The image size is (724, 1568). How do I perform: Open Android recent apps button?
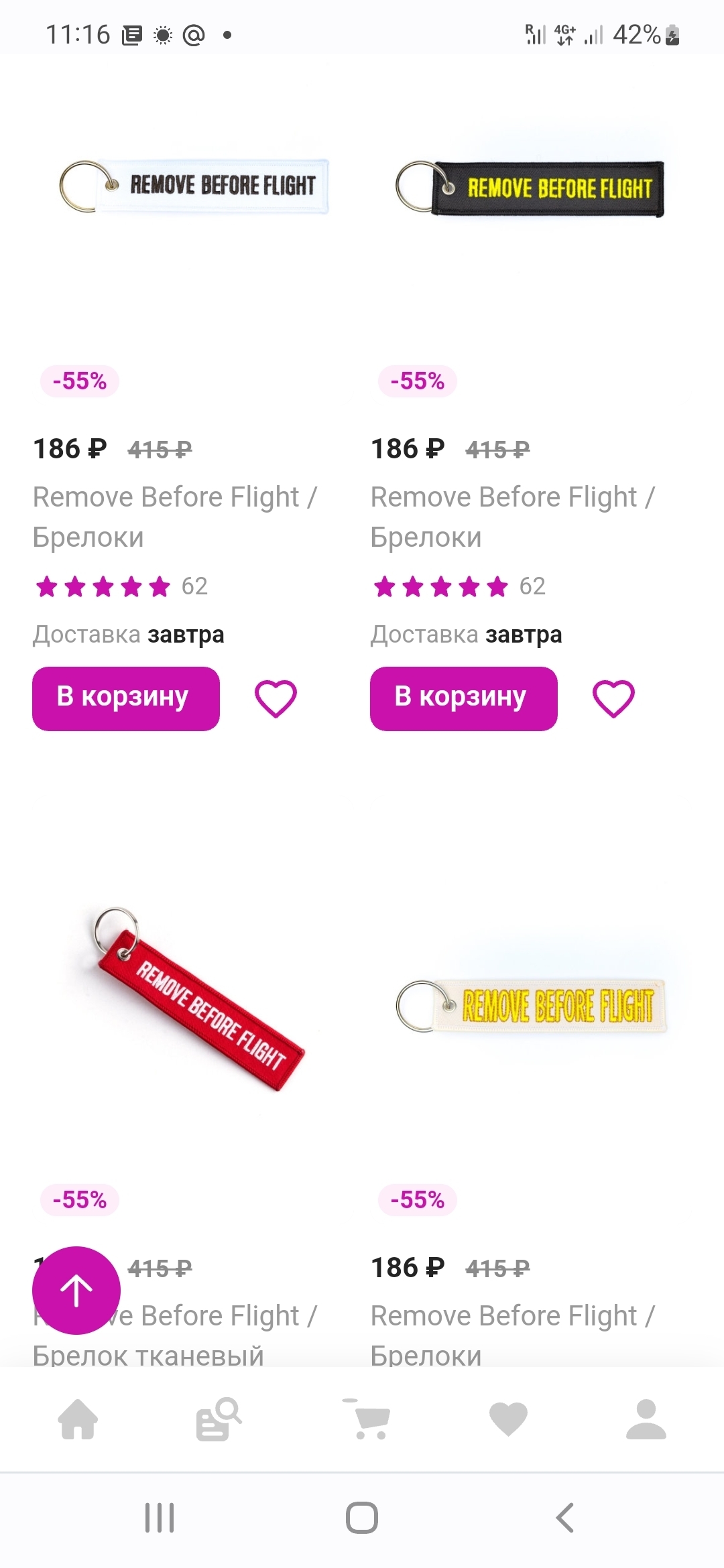pos(160,1518)
